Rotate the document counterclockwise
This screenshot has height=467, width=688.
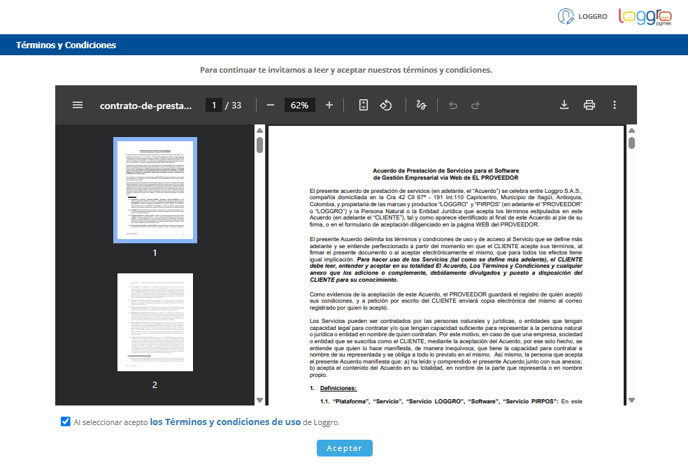point(385,105)
